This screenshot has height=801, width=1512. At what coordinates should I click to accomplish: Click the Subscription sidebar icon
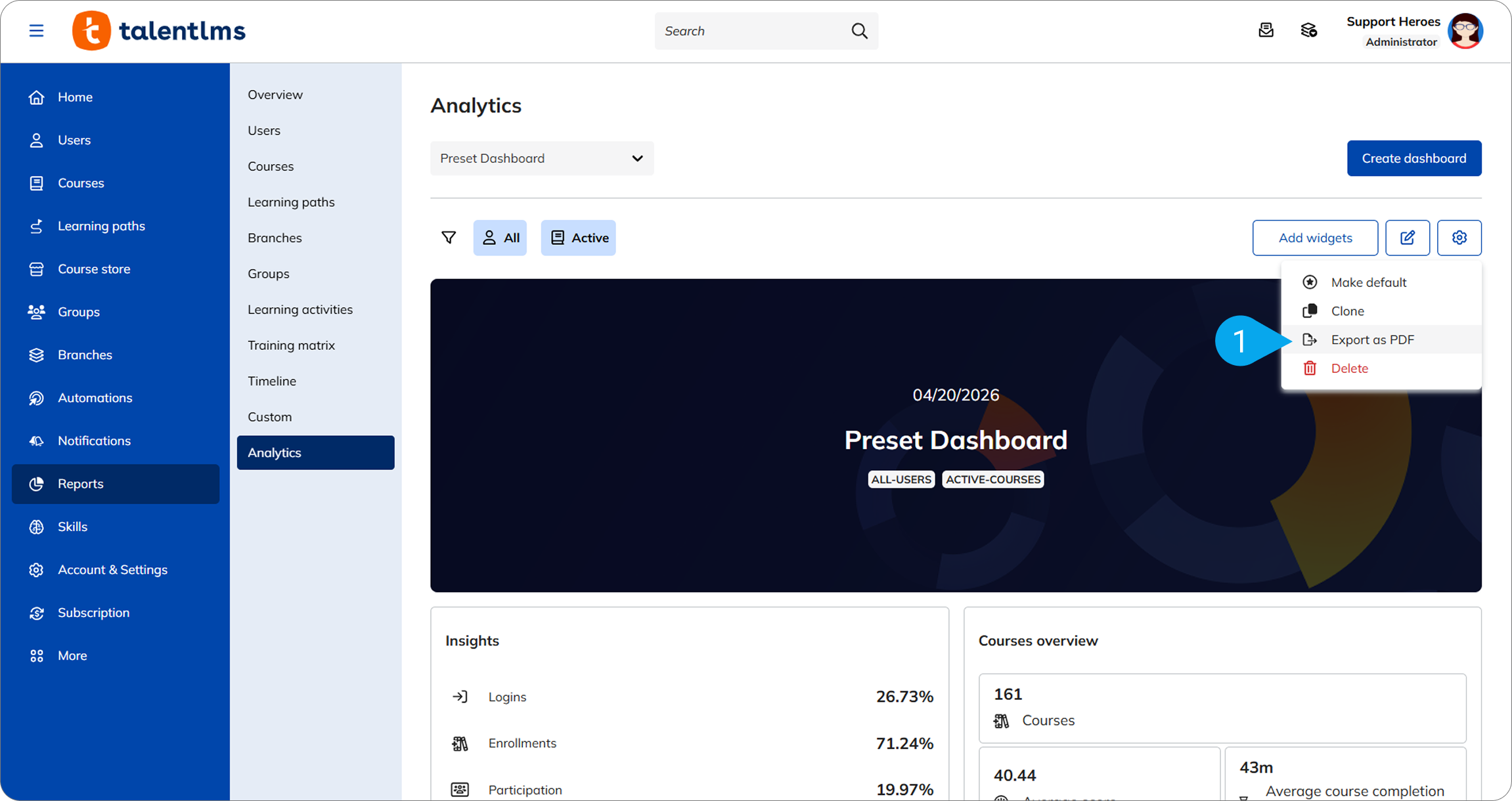(37, 613)
